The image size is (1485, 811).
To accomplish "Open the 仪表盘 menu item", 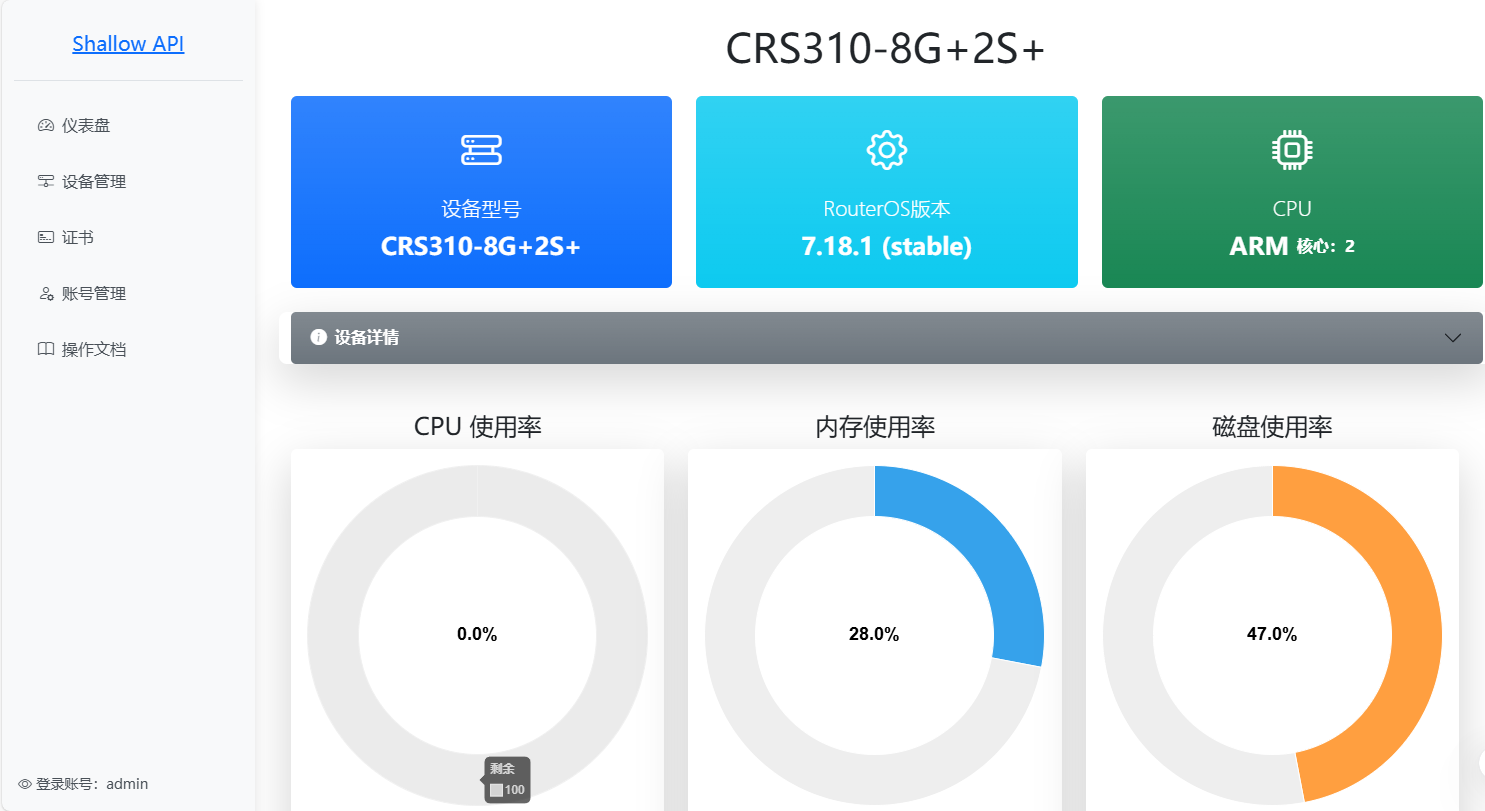I will (86, 126).
